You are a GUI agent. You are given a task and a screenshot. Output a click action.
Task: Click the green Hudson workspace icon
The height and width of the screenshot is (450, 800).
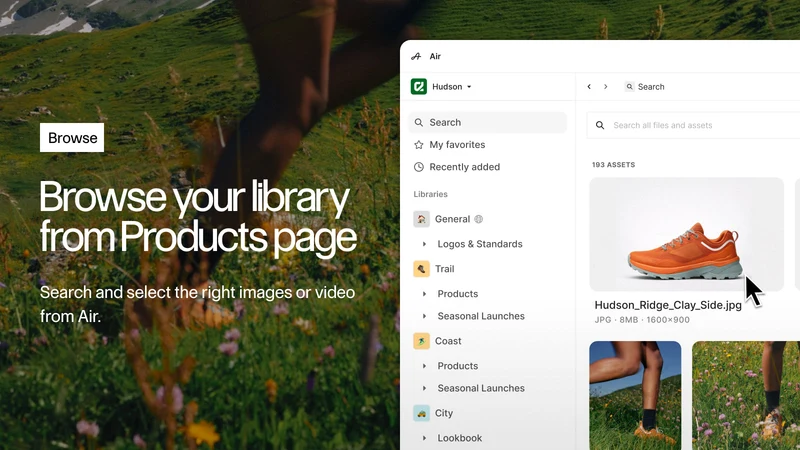[419, 87]
